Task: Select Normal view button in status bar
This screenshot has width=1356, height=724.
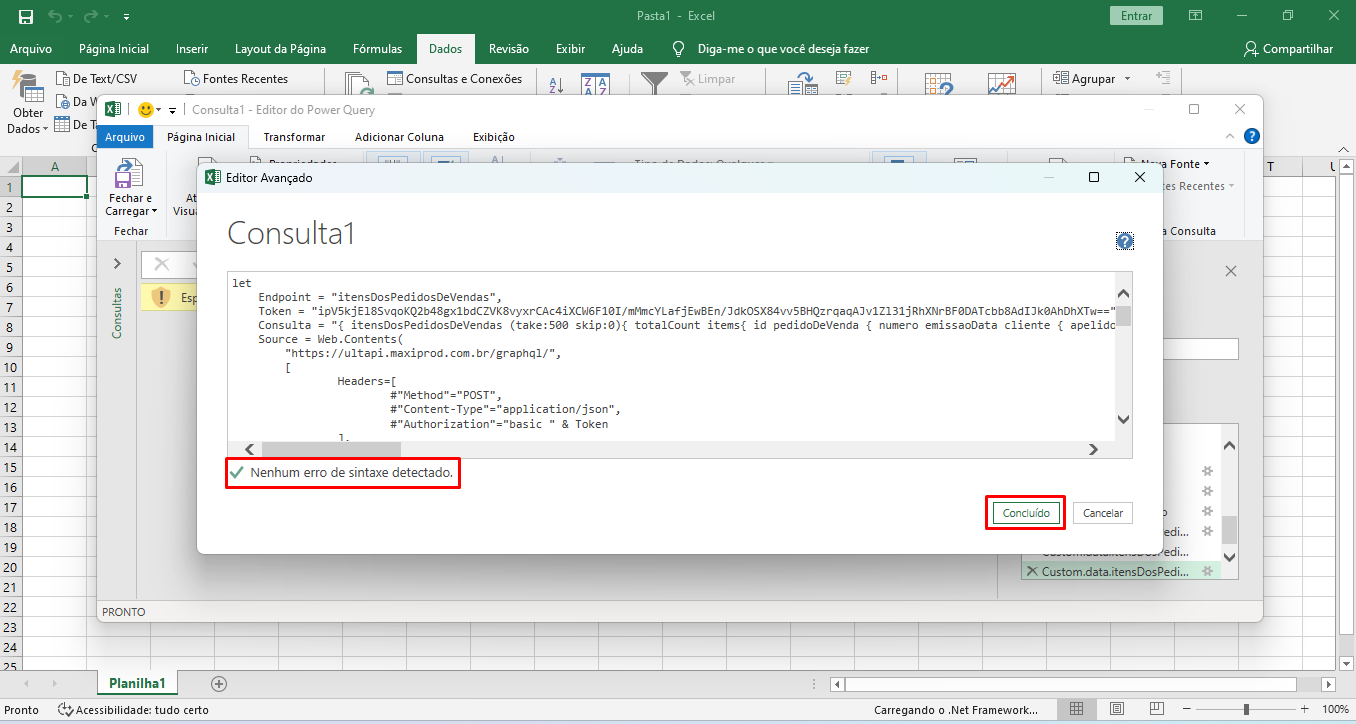Action: coord(1076,709)
